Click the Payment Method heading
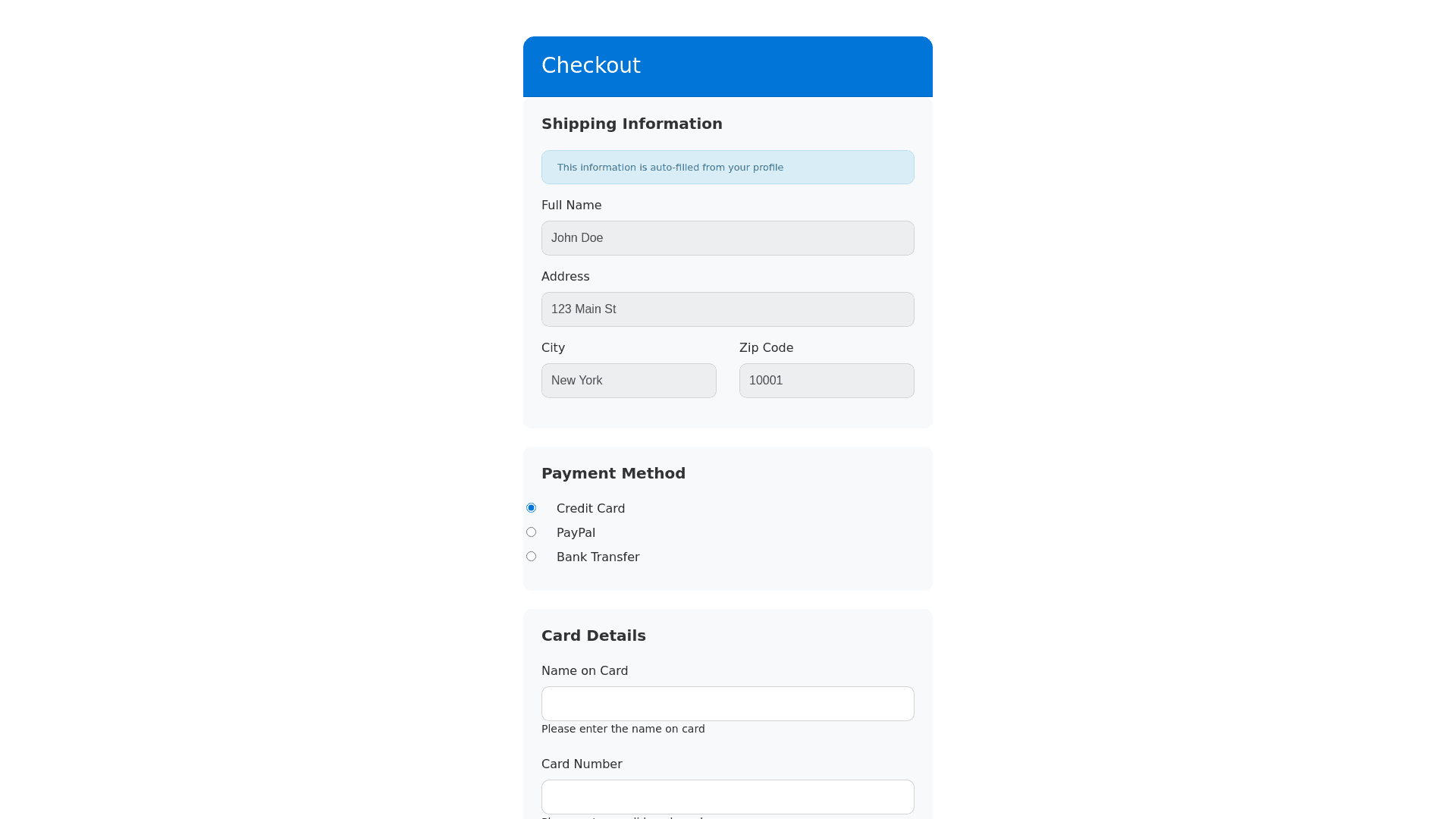1456x819 pixels. coord(613,474)
